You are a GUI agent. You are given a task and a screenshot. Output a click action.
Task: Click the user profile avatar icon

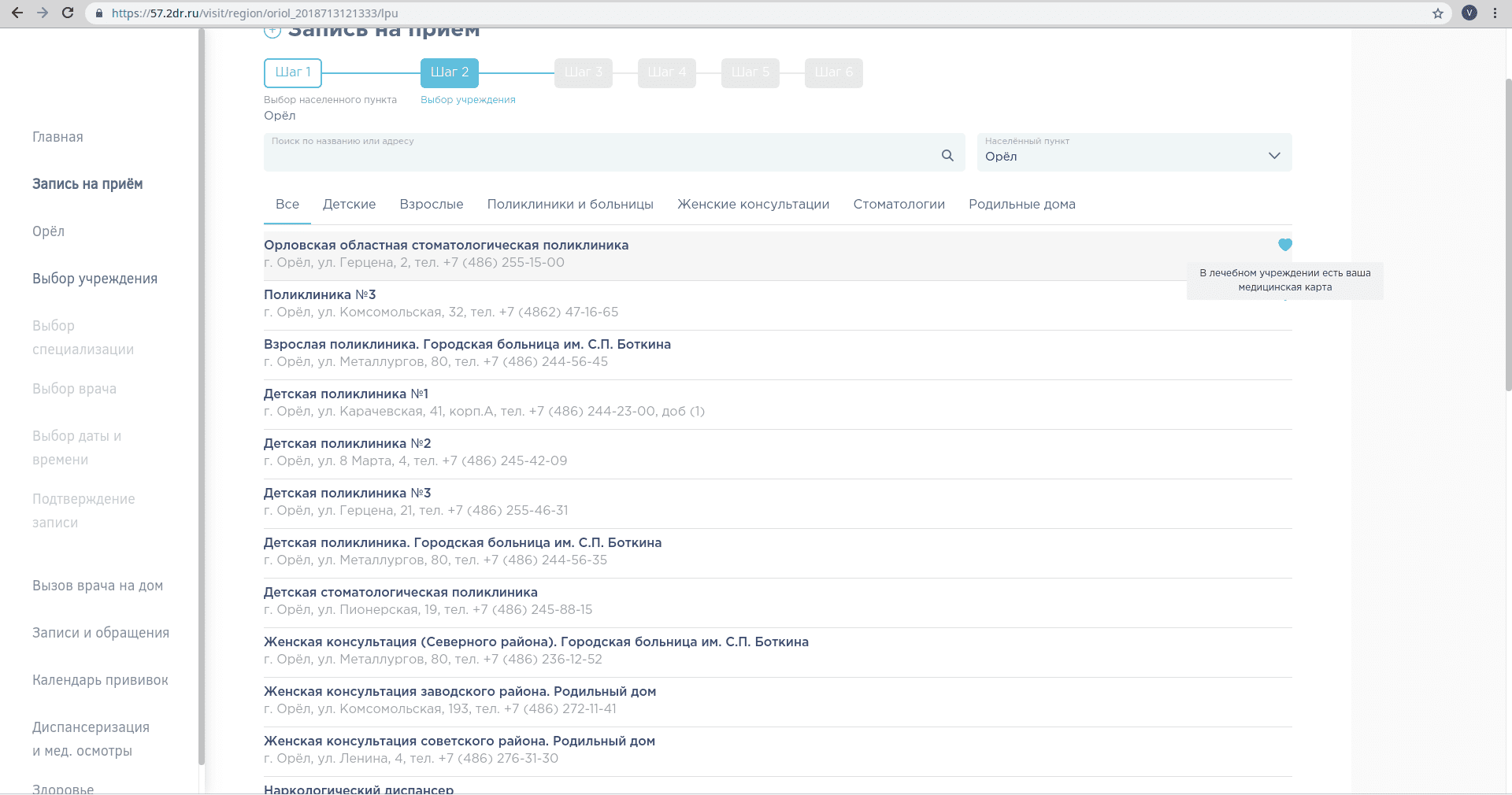(1469, 13)
